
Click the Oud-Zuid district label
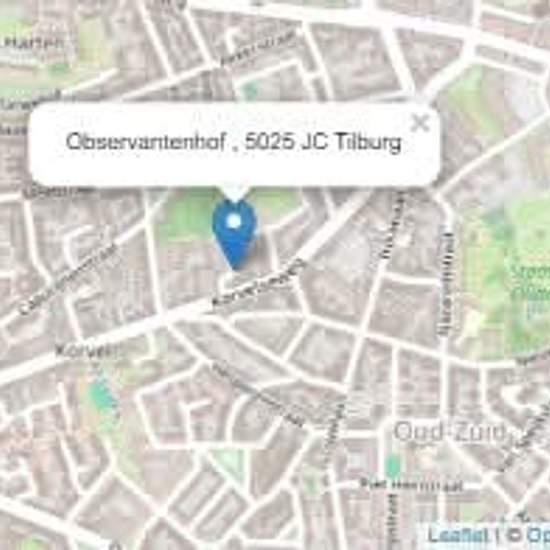pos(450,431)
